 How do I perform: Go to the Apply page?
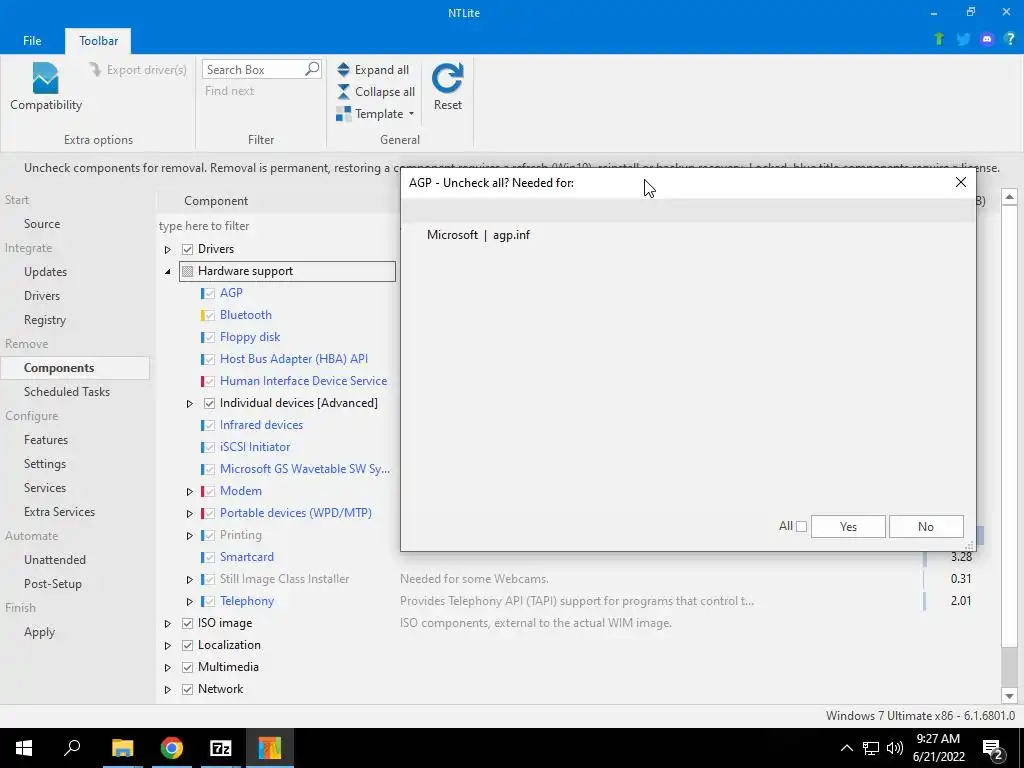(x=39, y=632)
